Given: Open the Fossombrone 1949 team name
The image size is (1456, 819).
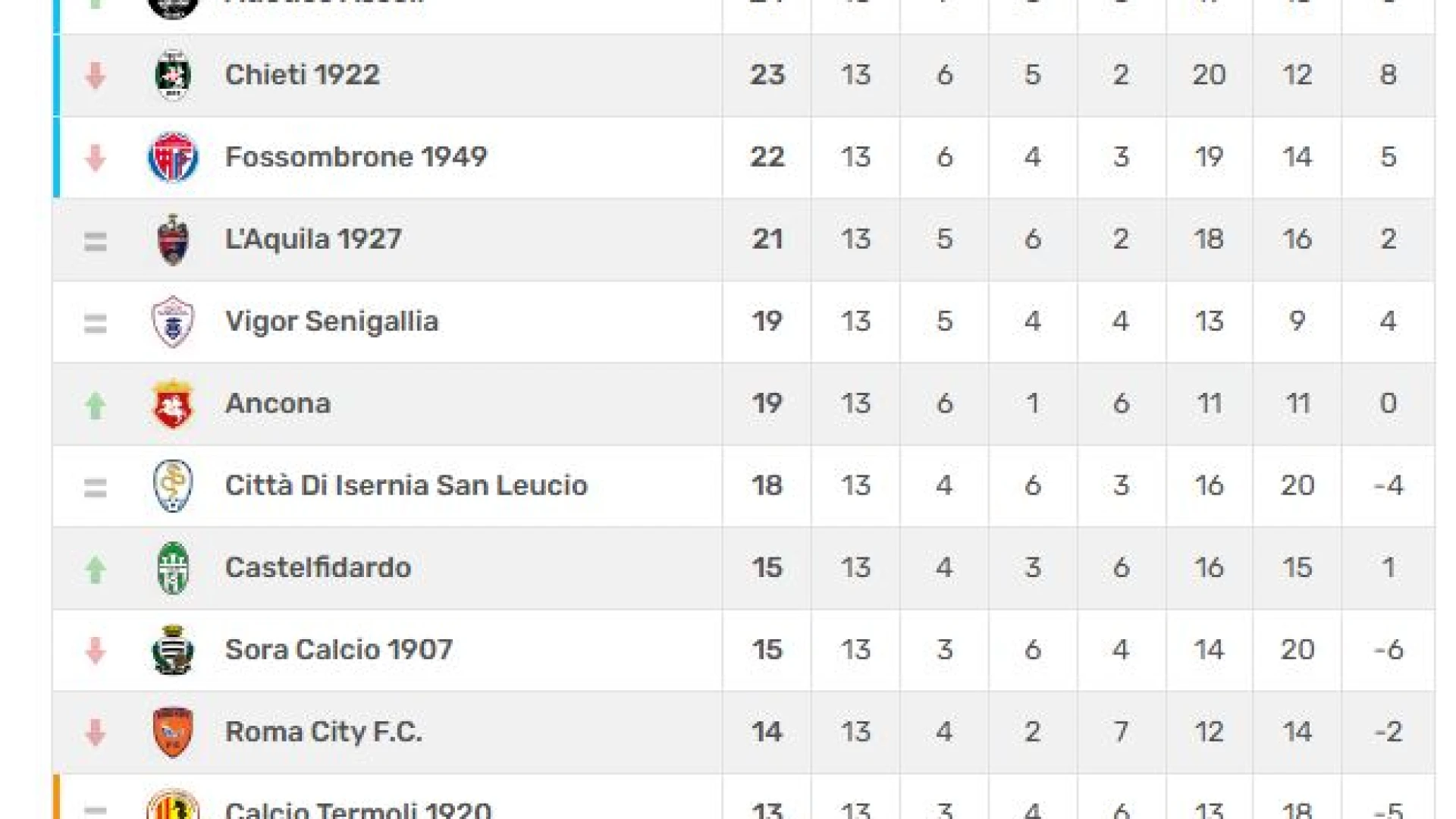Looking at the screenshot, I should (356, 157).
